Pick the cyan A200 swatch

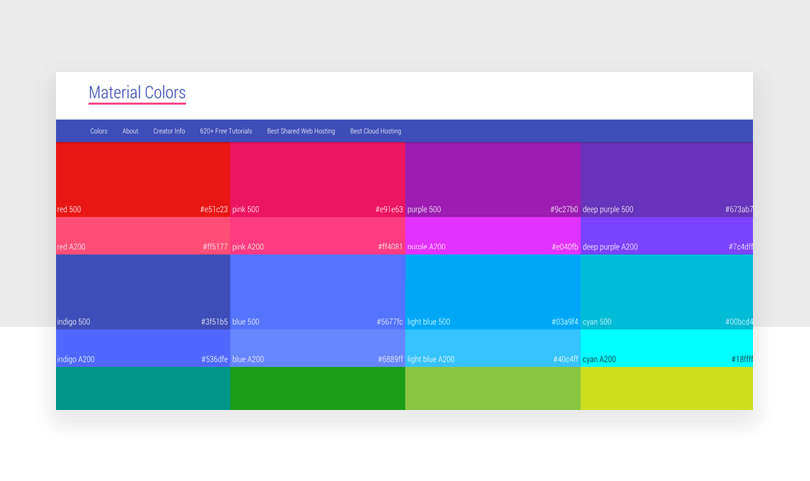666,348
